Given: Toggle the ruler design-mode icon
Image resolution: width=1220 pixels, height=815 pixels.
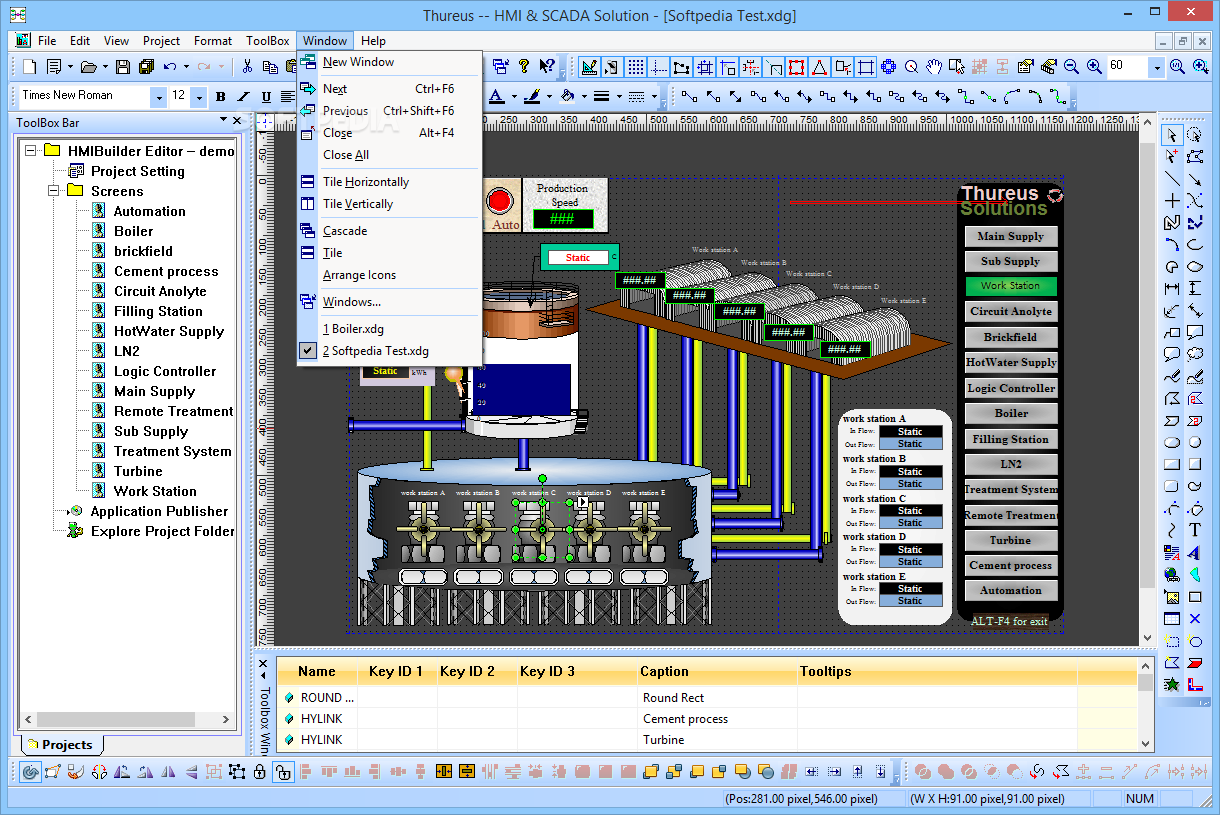Looking at the screenshot, I should click(589, 67).
